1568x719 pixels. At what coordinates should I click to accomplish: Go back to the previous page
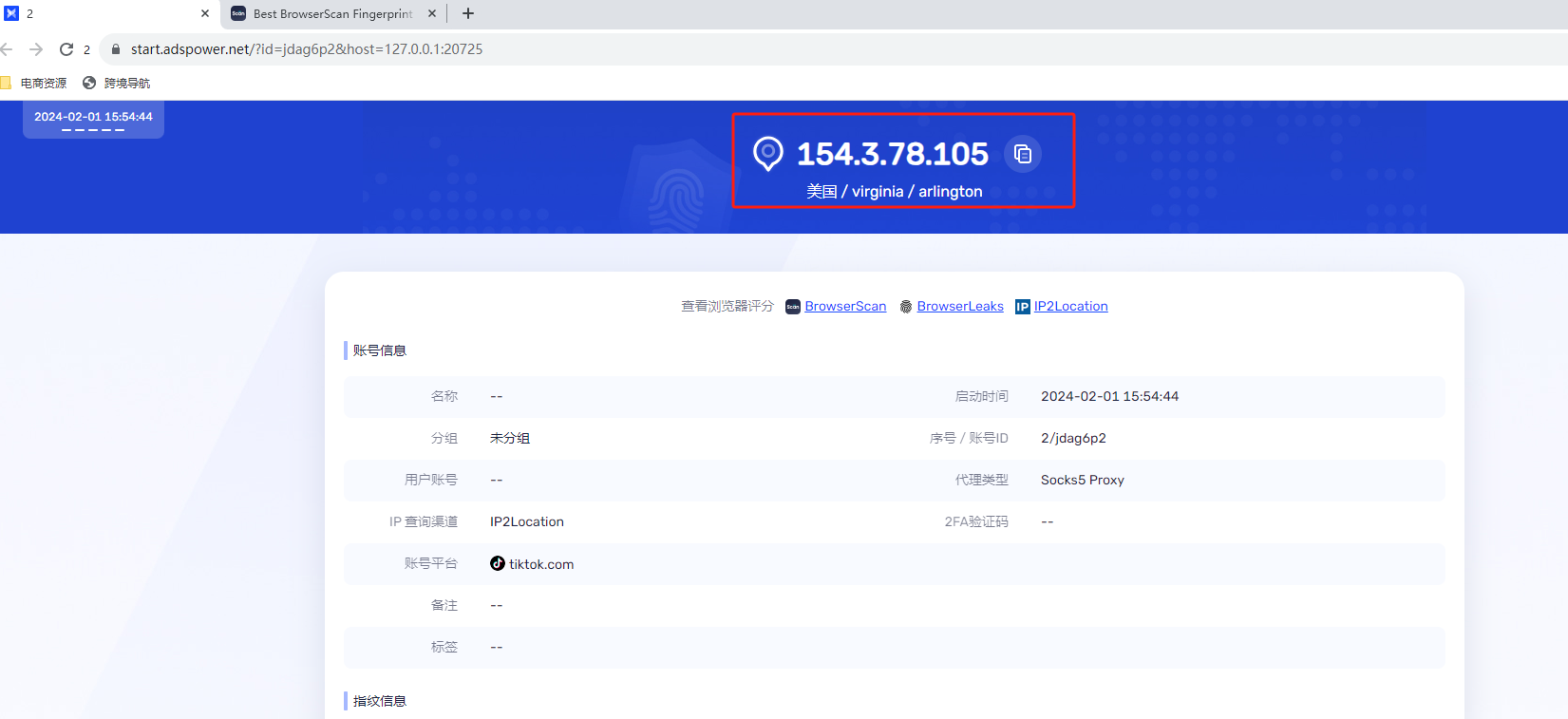coord(8,49)
